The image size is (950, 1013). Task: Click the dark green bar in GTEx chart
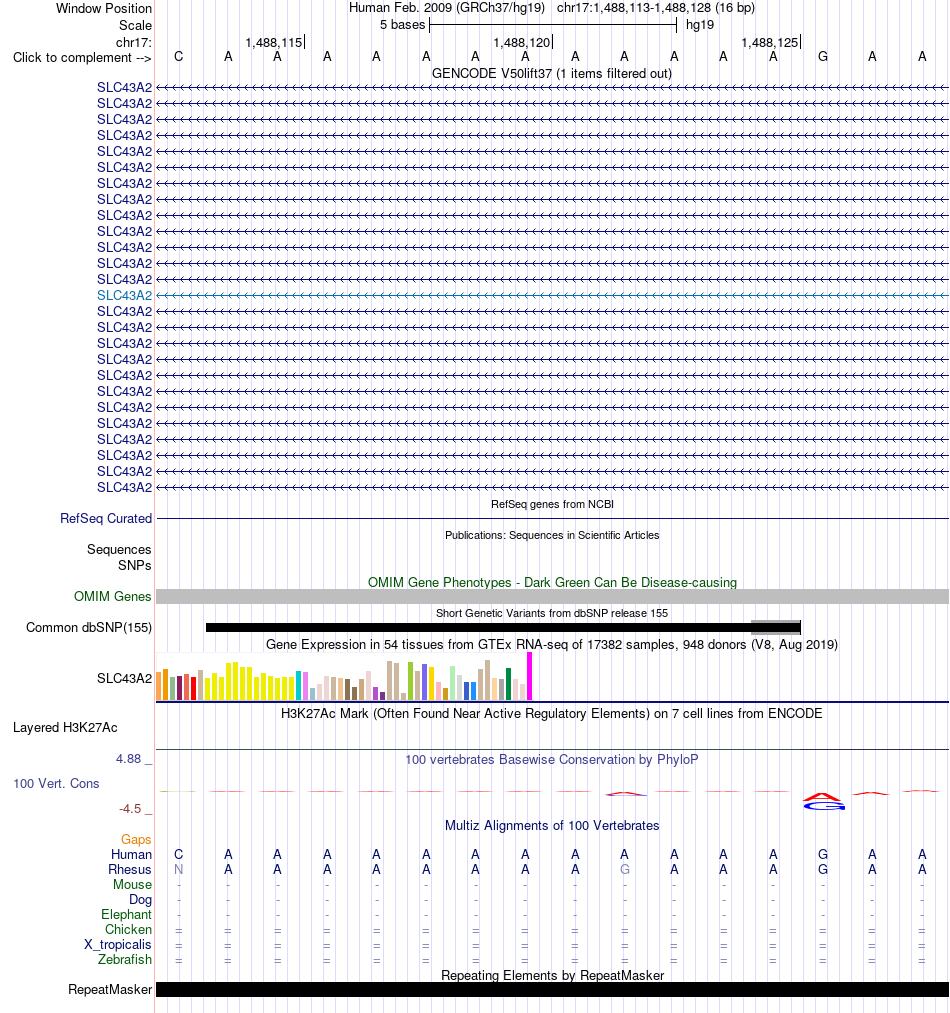(x=509, y=684)
